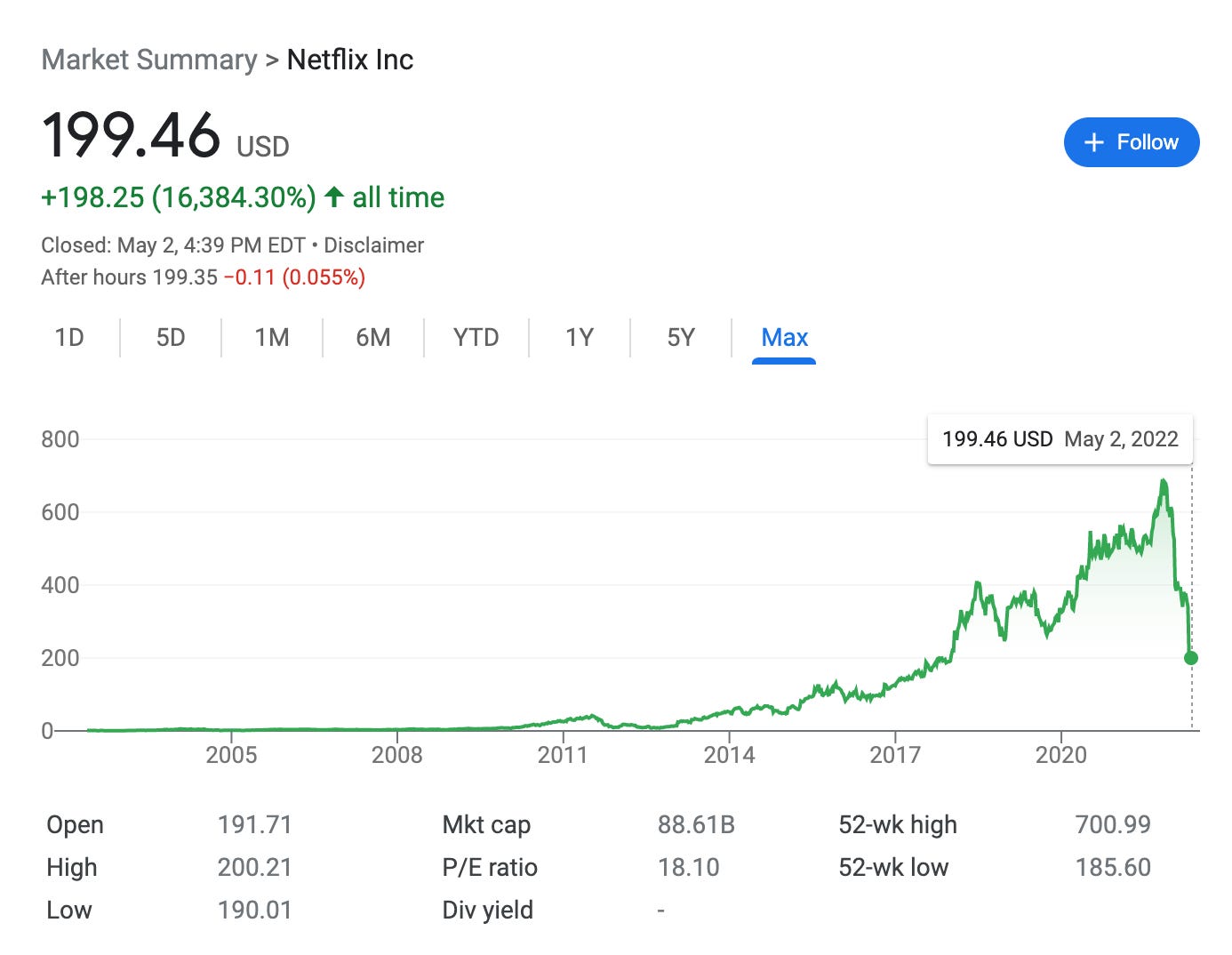This screenshot has width=1232, height=955.
Task: Open the Disclaimer link
Action: [x=373, y=245]
